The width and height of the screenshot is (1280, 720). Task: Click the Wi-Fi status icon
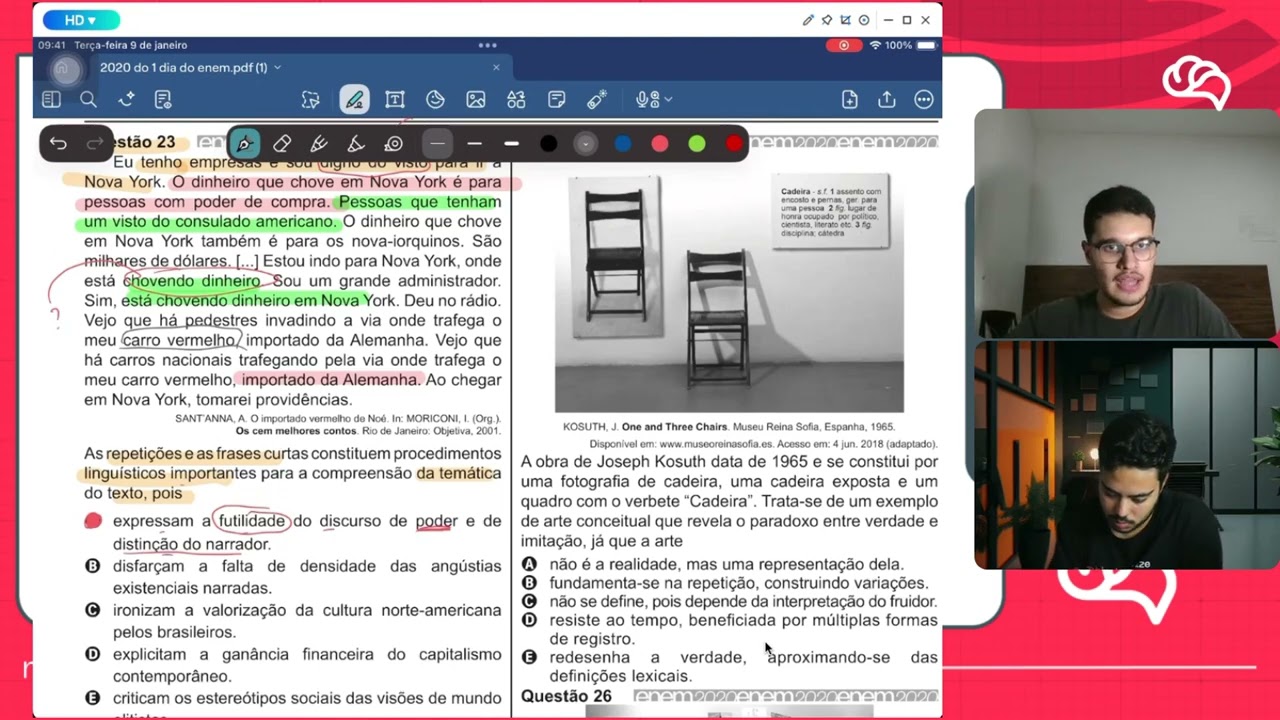pyautogui.click(x=875, y=45)
